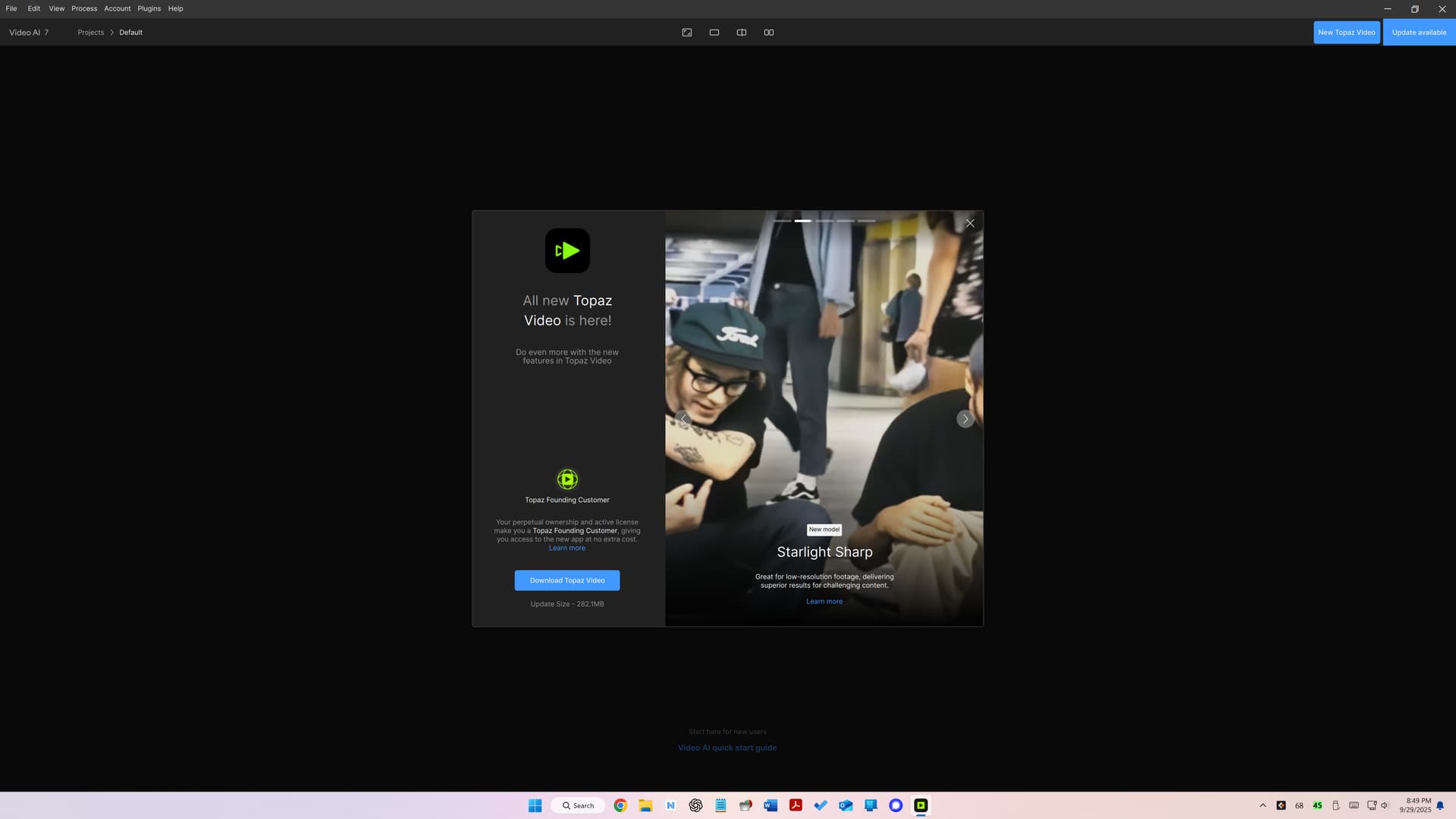
Task: Switch to split view compare icon
Action: [741, 33]
